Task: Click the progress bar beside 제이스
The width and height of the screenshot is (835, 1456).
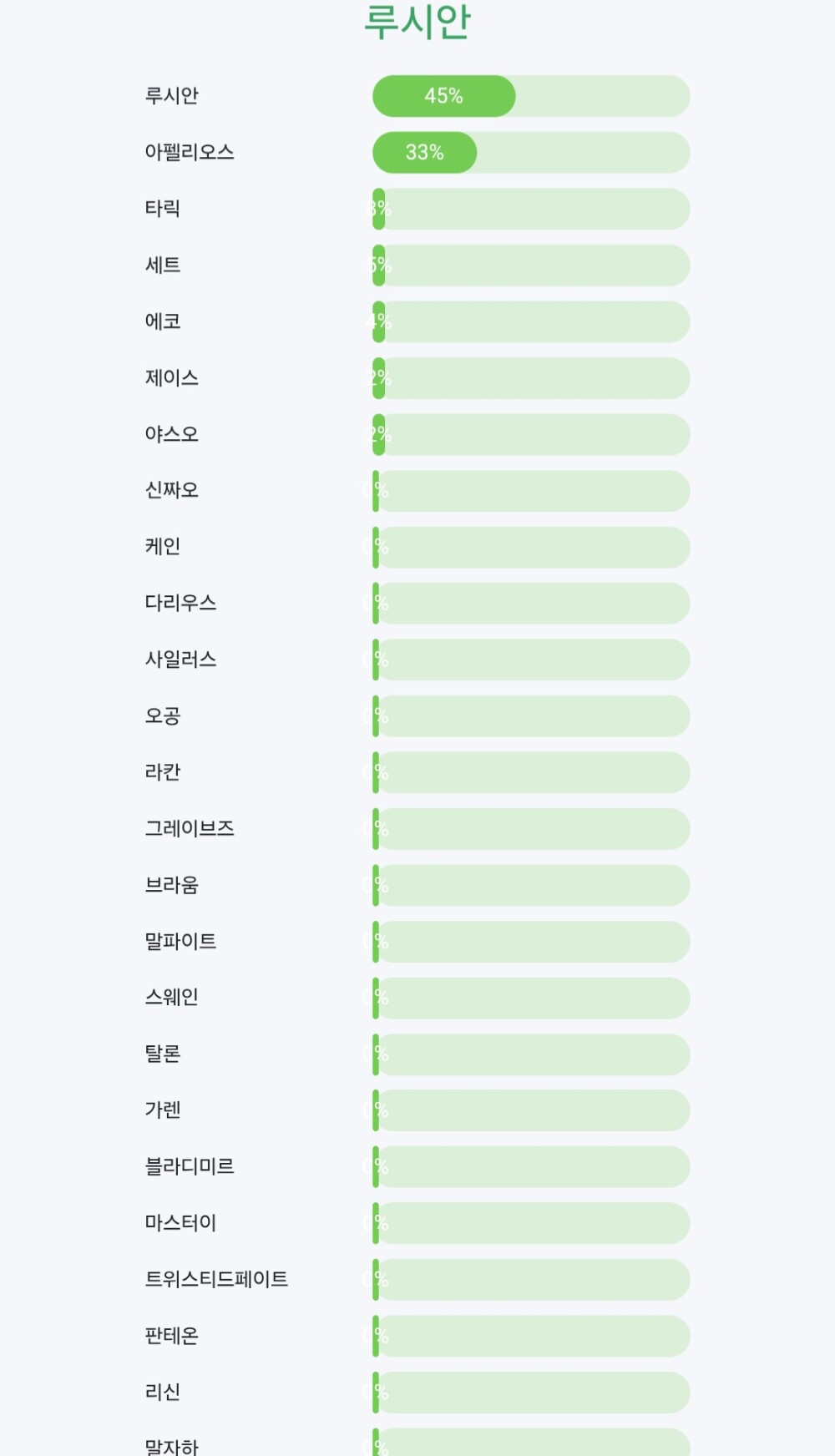Action: coord(531,378)
